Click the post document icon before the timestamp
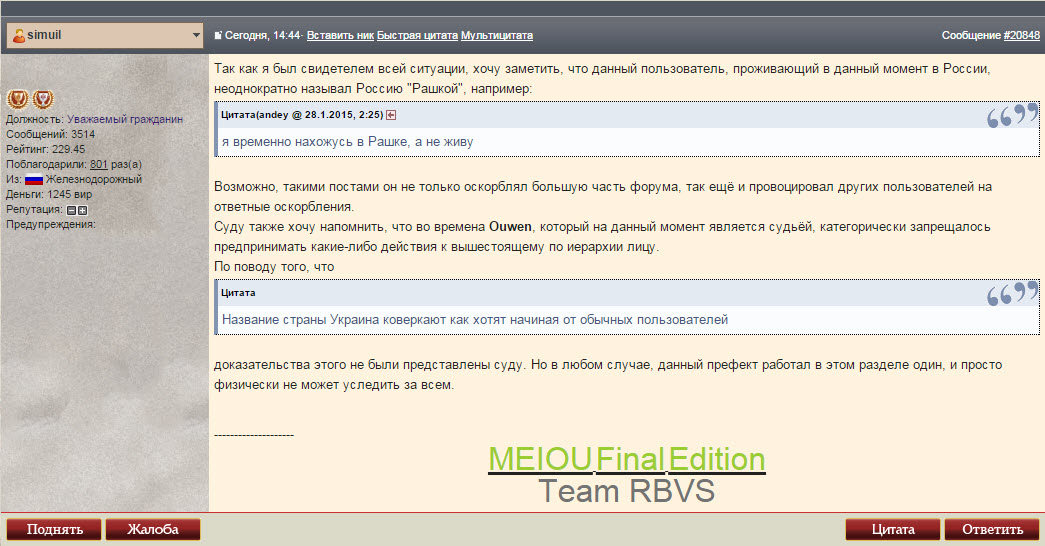The image size is (1045, 546). [x=218, y=35]
